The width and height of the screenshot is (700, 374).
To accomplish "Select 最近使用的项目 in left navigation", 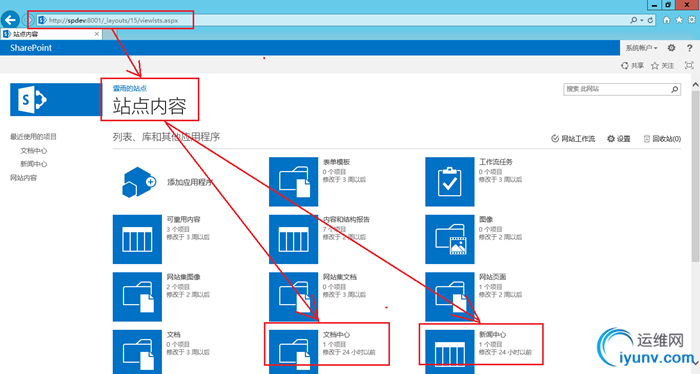I will pos(33,137).
